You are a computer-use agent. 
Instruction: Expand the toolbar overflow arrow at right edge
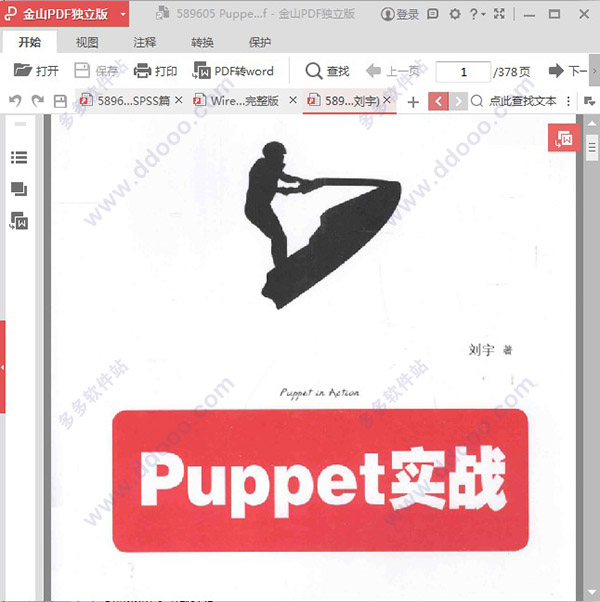(x=594, y=71)
